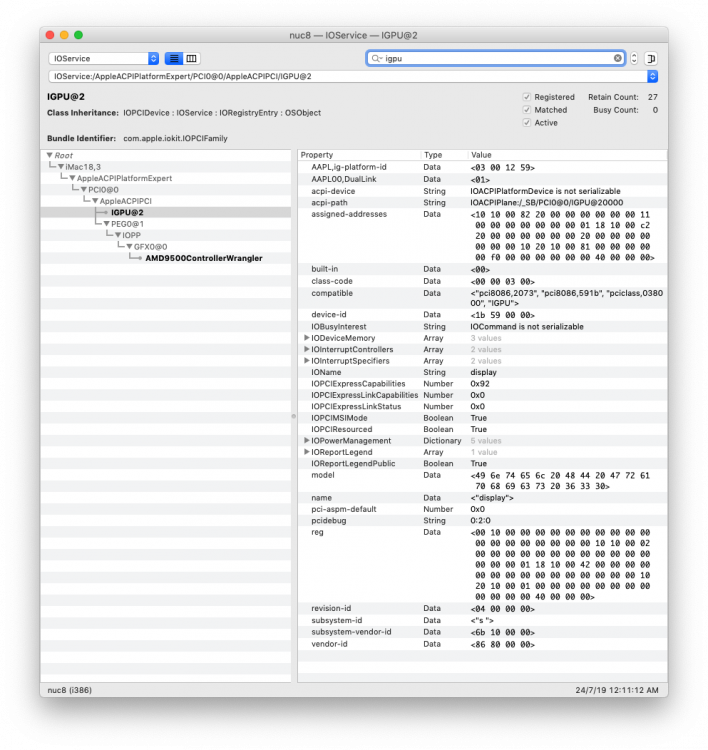Expand the IOInterruptSpecifiers array

307,361
